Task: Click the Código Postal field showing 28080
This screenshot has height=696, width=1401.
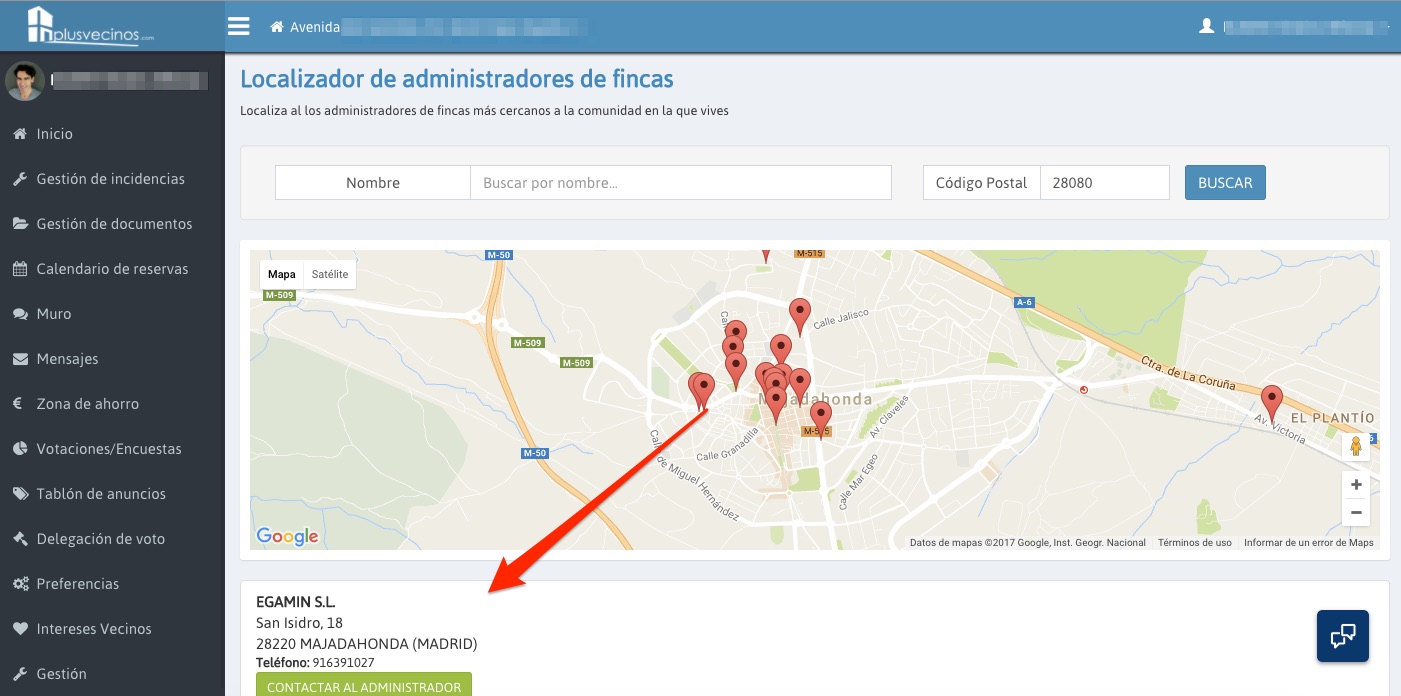Action: coord(1105,183)
